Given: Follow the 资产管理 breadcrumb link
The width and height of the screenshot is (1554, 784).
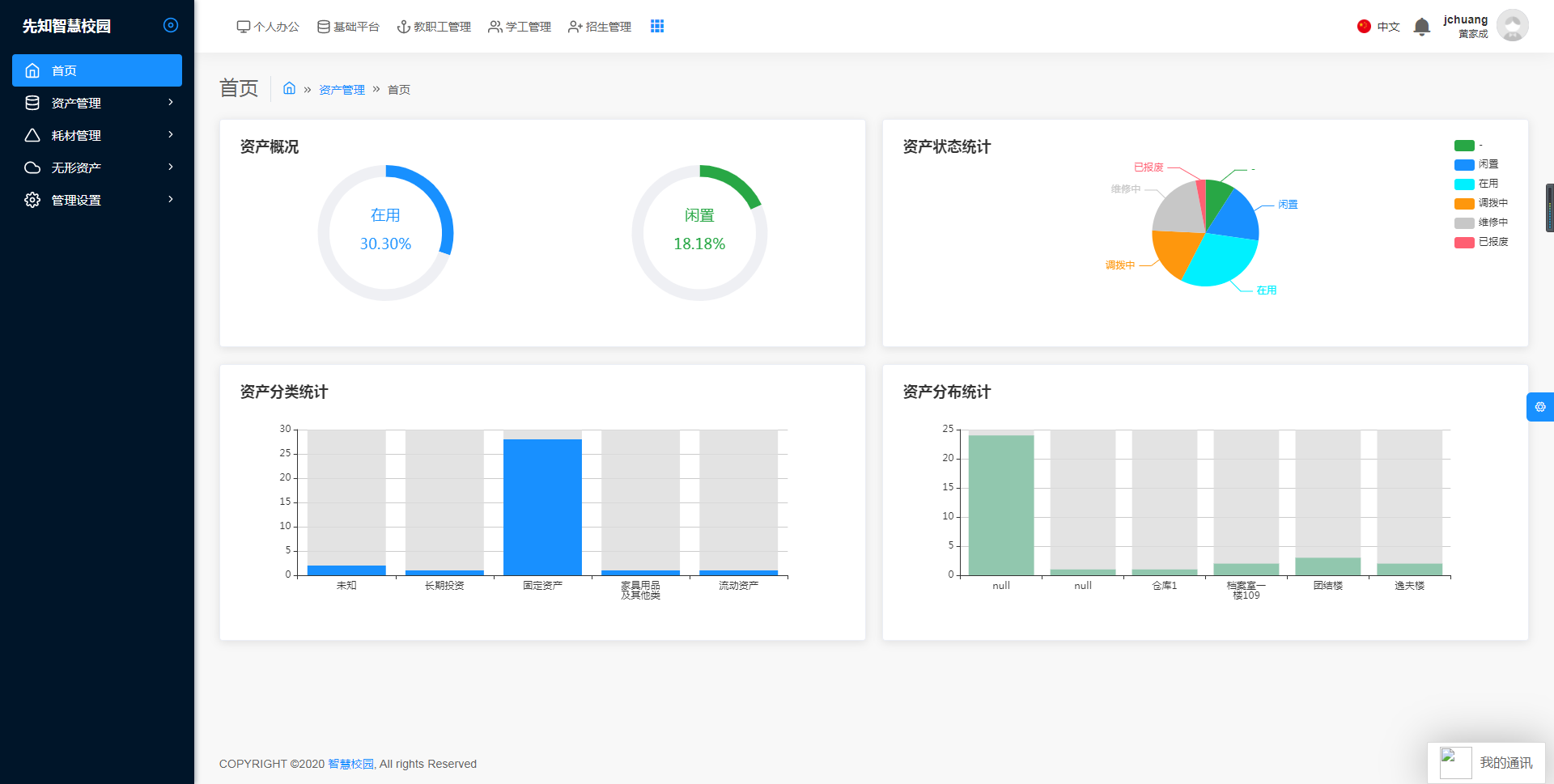Looking at the screenshot, I should click(342, 90).
